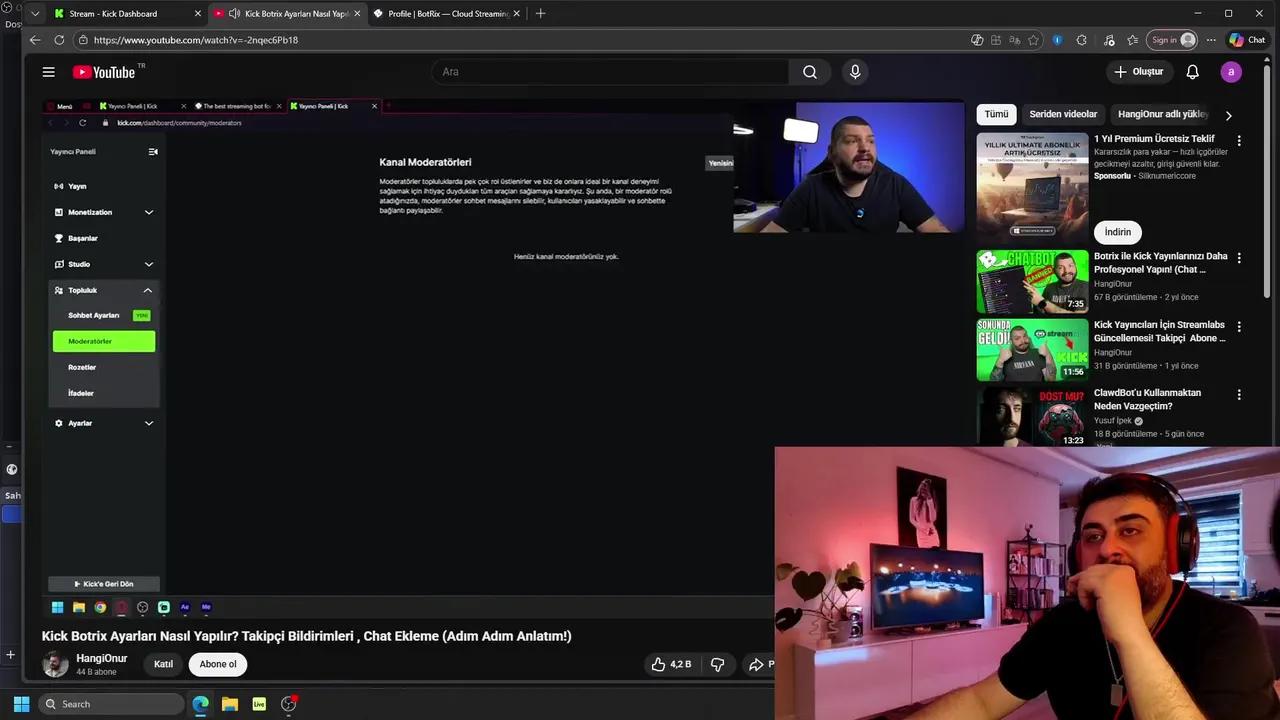The image size is (1280, 720).
Task: Open HangiOnur channel name link
Action: [102, 658]
